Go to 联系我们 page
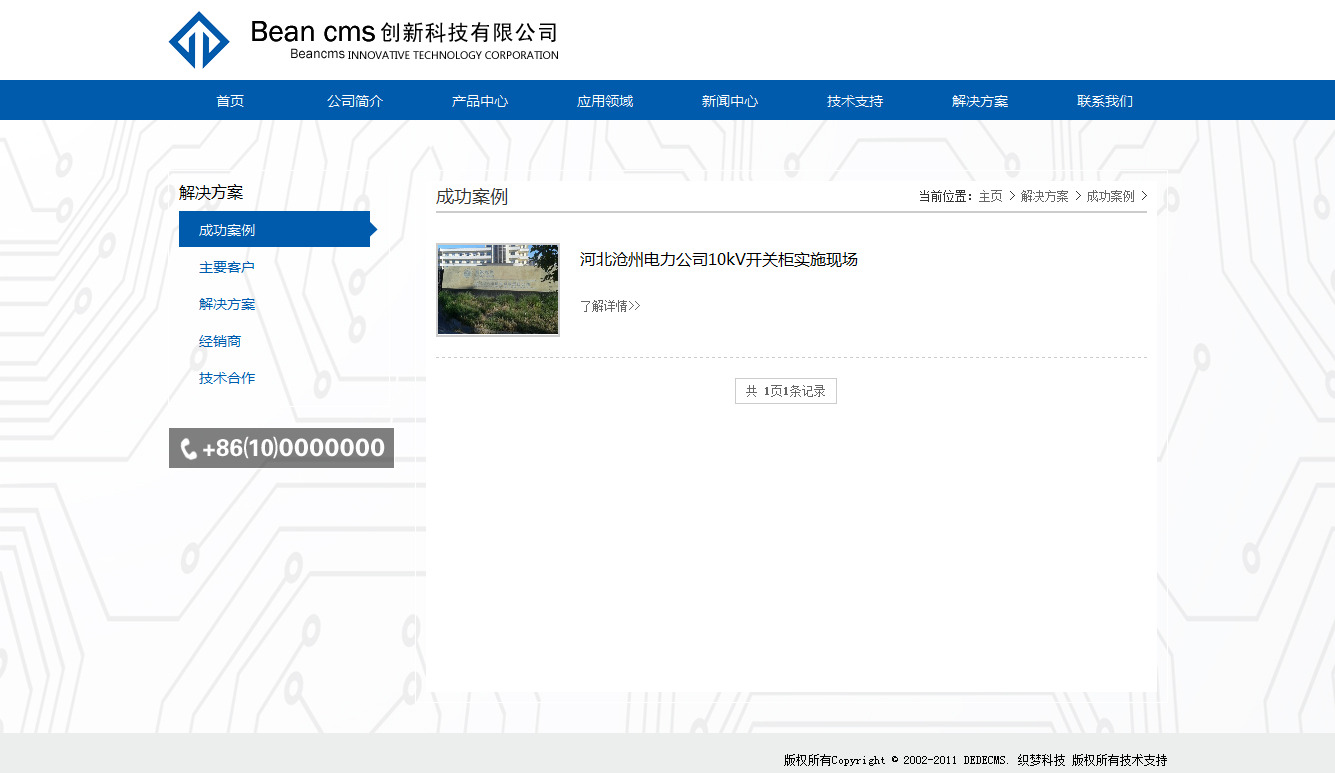 [x=1105, y=101]
